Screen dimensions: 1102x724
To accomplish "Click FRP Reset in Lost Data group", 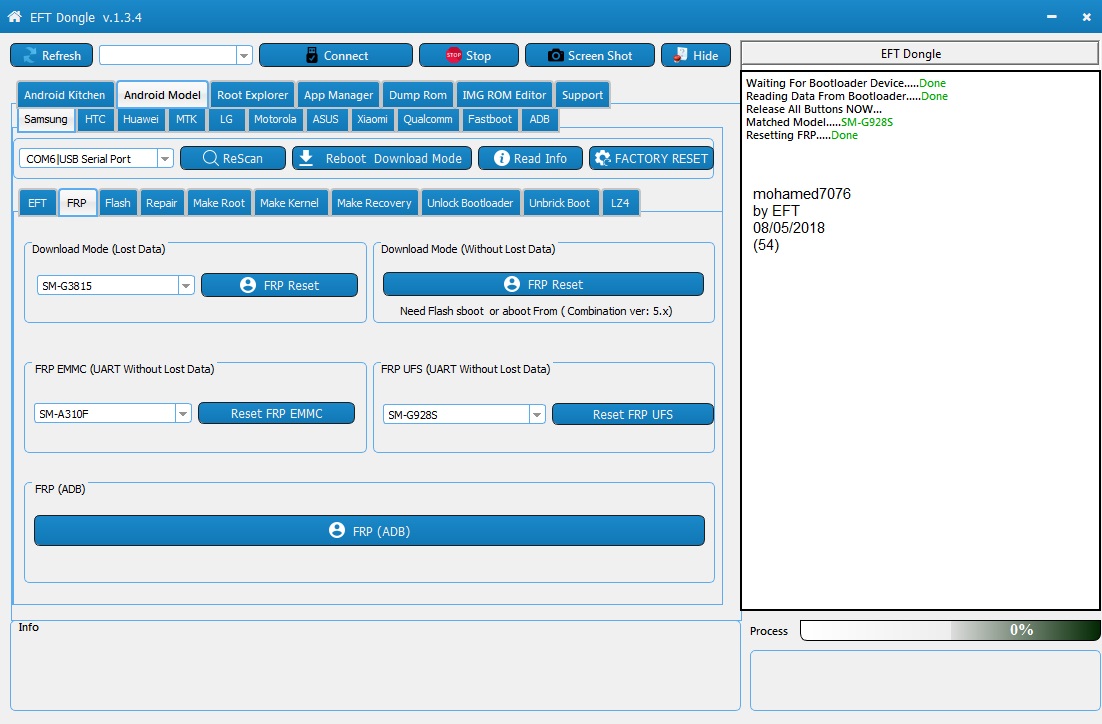I will (280, 285).
